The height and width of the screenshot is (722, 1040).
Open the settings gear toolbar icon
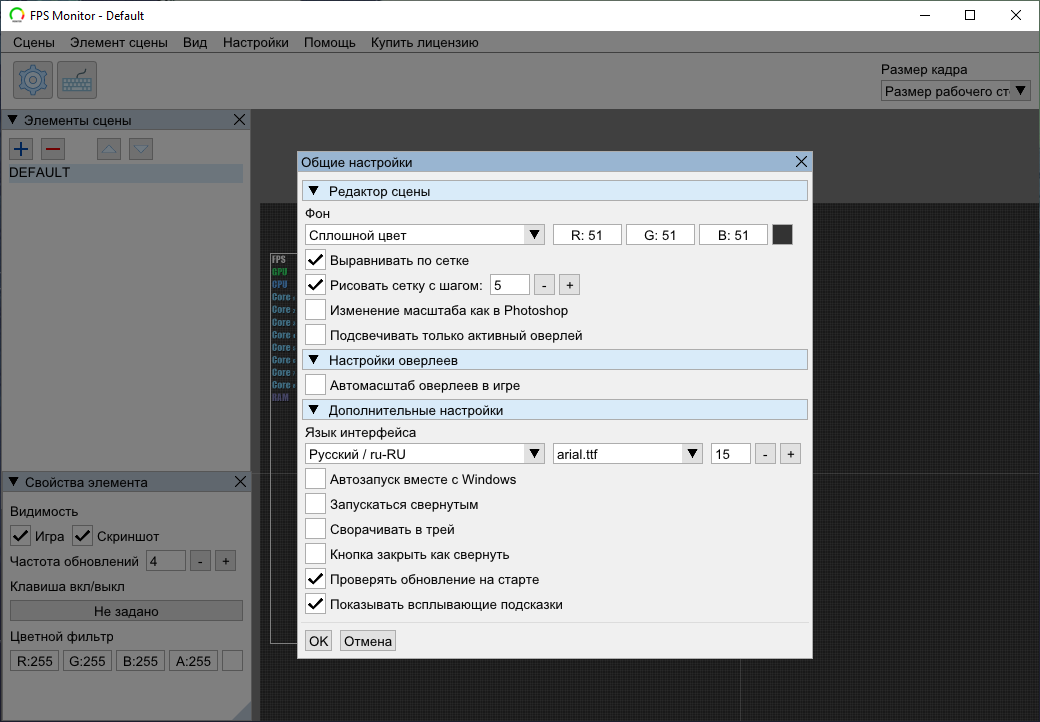[33, 80]
